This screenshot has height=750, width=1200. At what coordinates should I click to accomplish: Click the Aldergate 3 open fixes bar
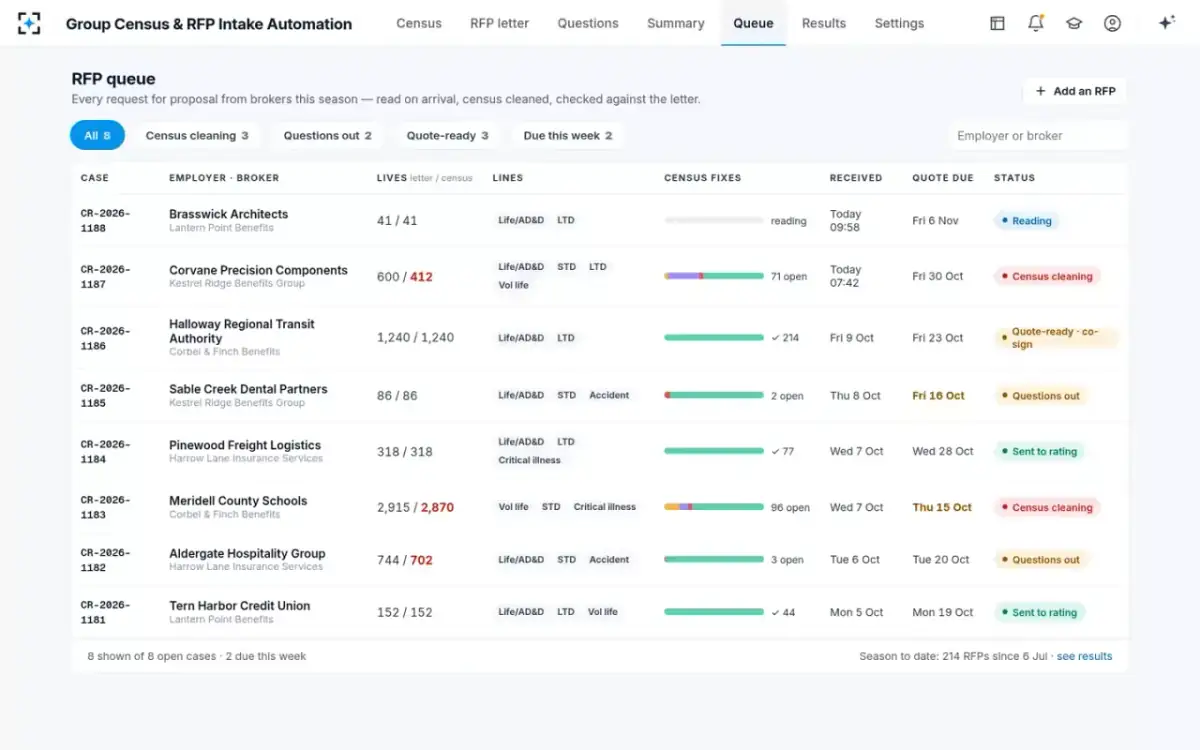(714, 560)
